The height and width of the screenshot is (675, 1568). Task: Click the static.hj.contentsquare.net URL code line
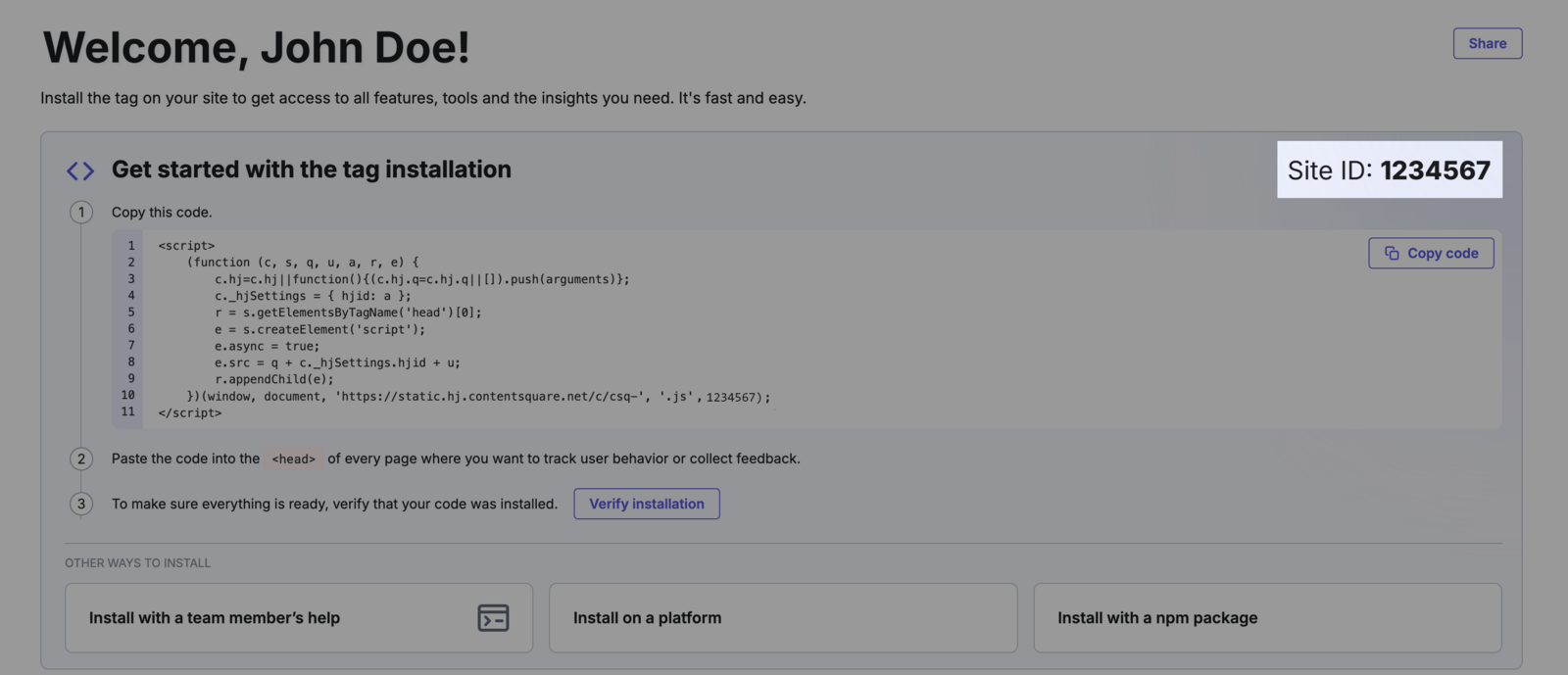(478, 397)
